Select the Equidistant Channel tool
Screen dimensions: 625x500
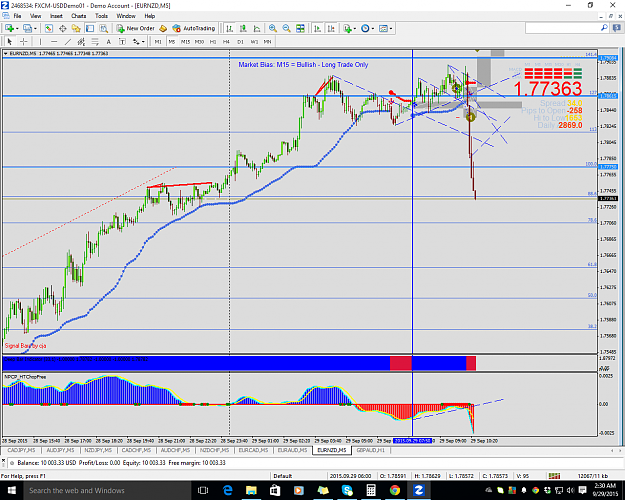(x=81, y=41)
